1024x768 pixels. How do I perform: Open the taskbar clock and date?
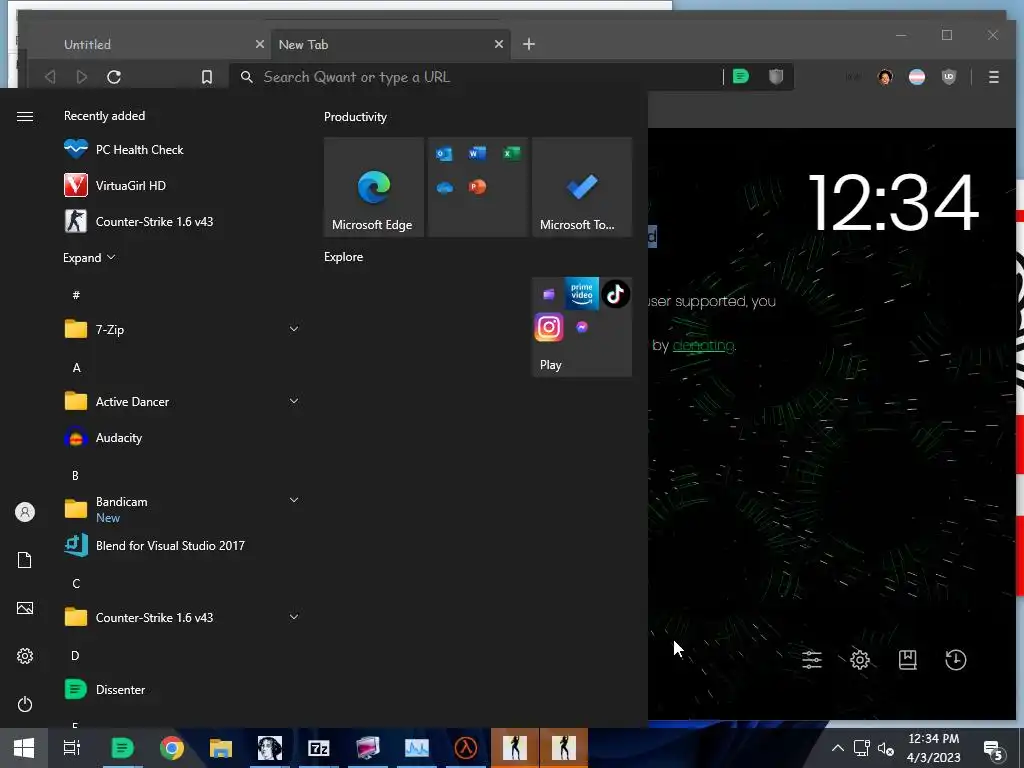(933, 748)
